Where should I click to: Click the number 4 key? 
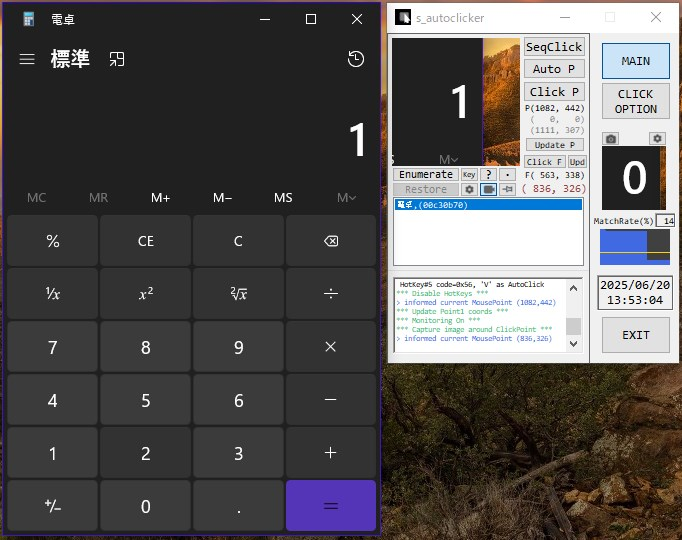(x=53, y=400)
